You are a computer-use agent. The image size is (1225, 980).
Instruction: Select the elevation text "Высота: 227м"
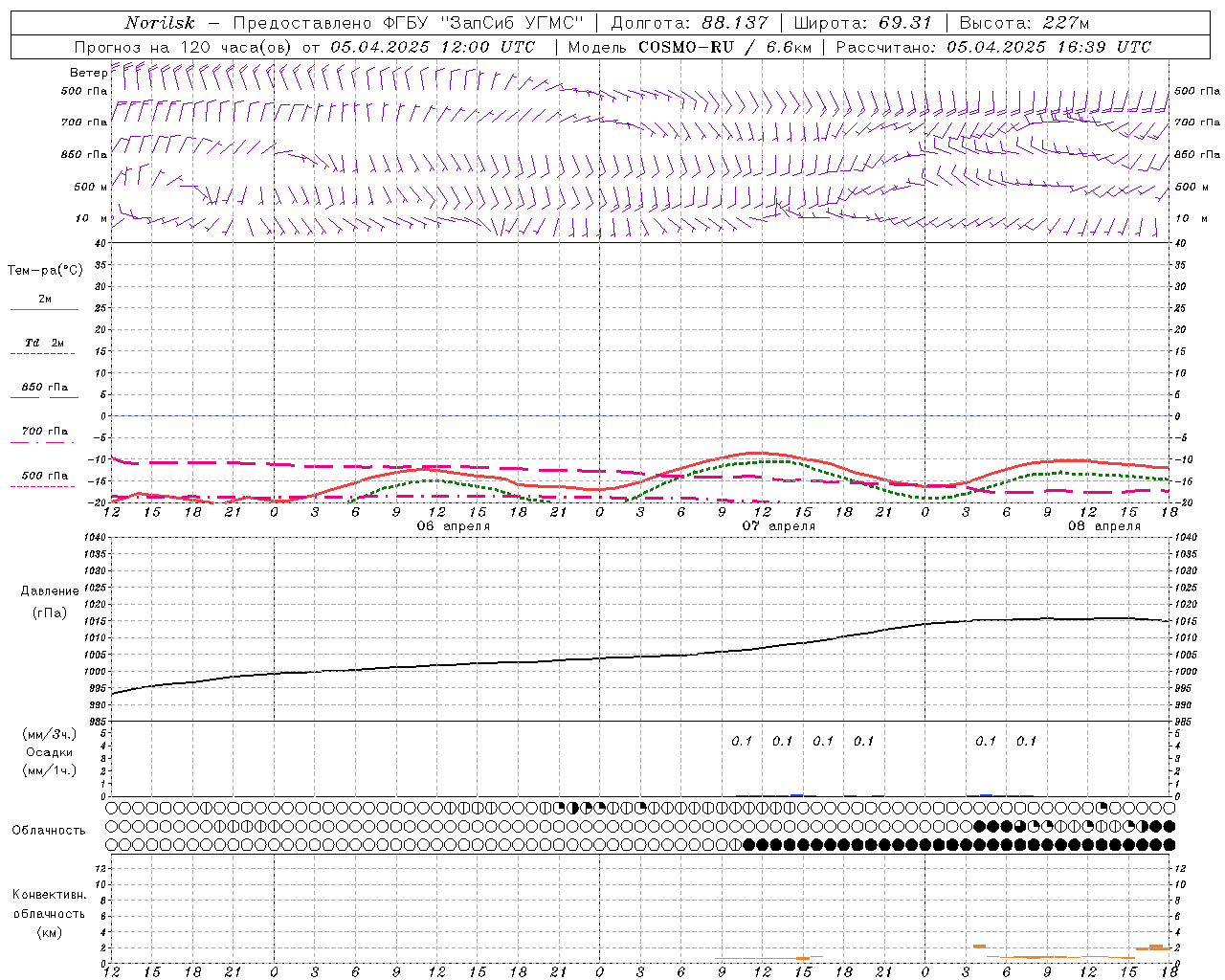1024,23
